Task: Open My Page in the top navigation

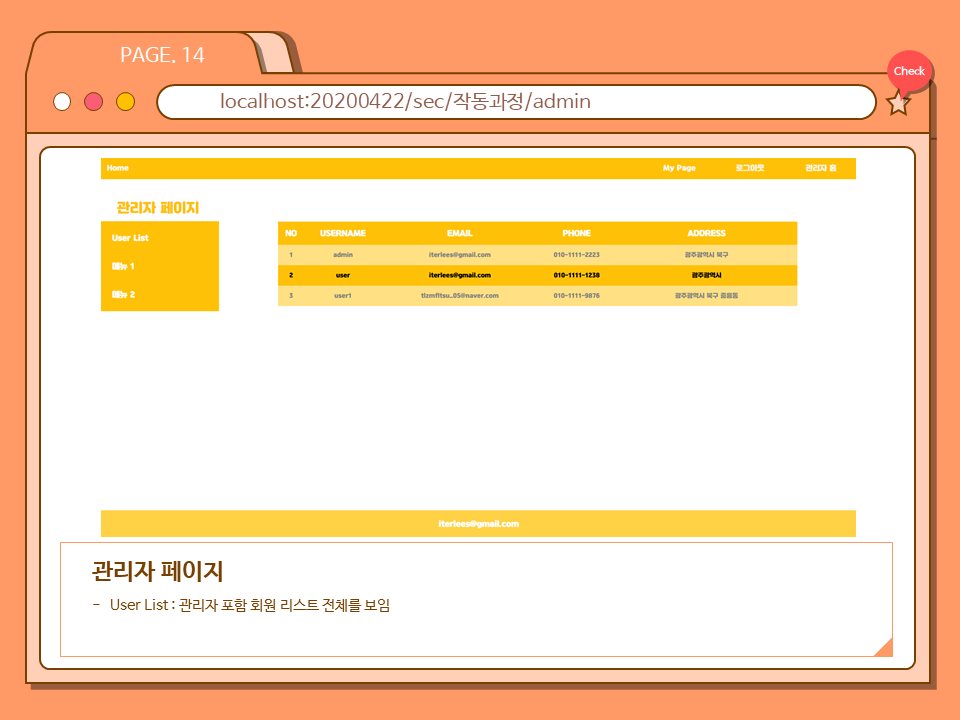Action: pos(679,168)
